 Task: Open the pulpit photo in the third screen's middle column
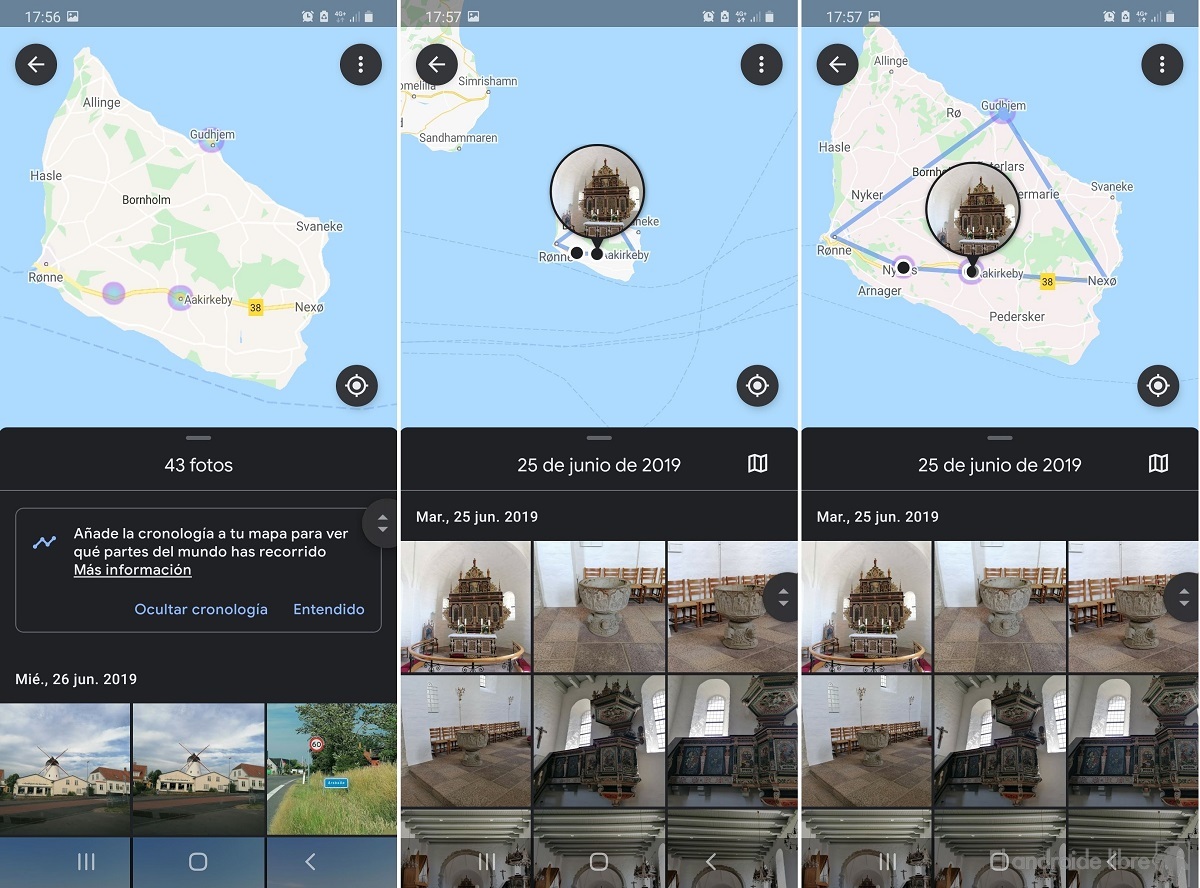(1000, 740)
